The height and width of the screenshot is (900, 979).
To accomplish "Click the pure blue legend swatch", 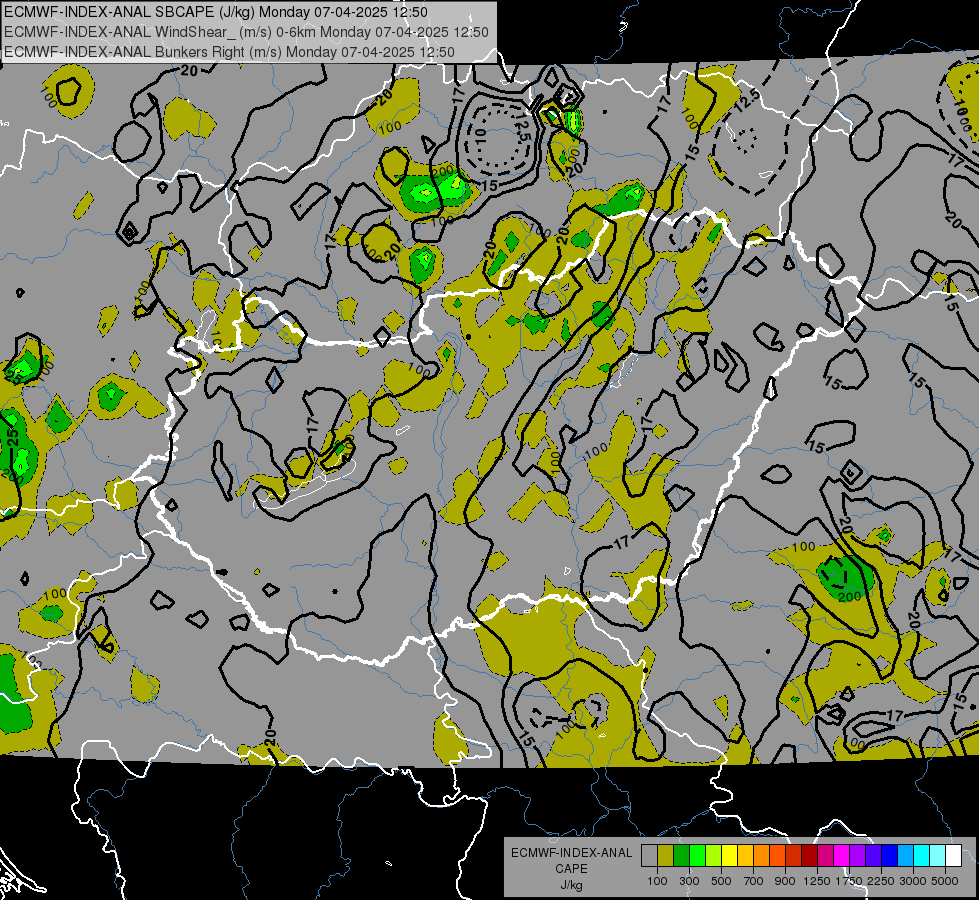I will point(890,856).
